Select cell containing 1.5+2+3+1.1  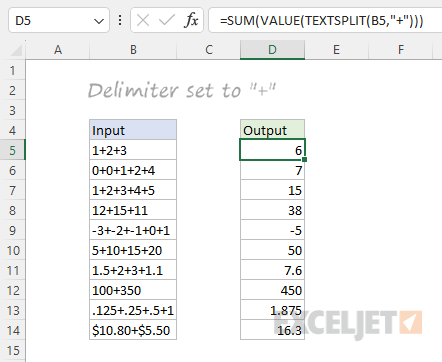tap(133, 270)
